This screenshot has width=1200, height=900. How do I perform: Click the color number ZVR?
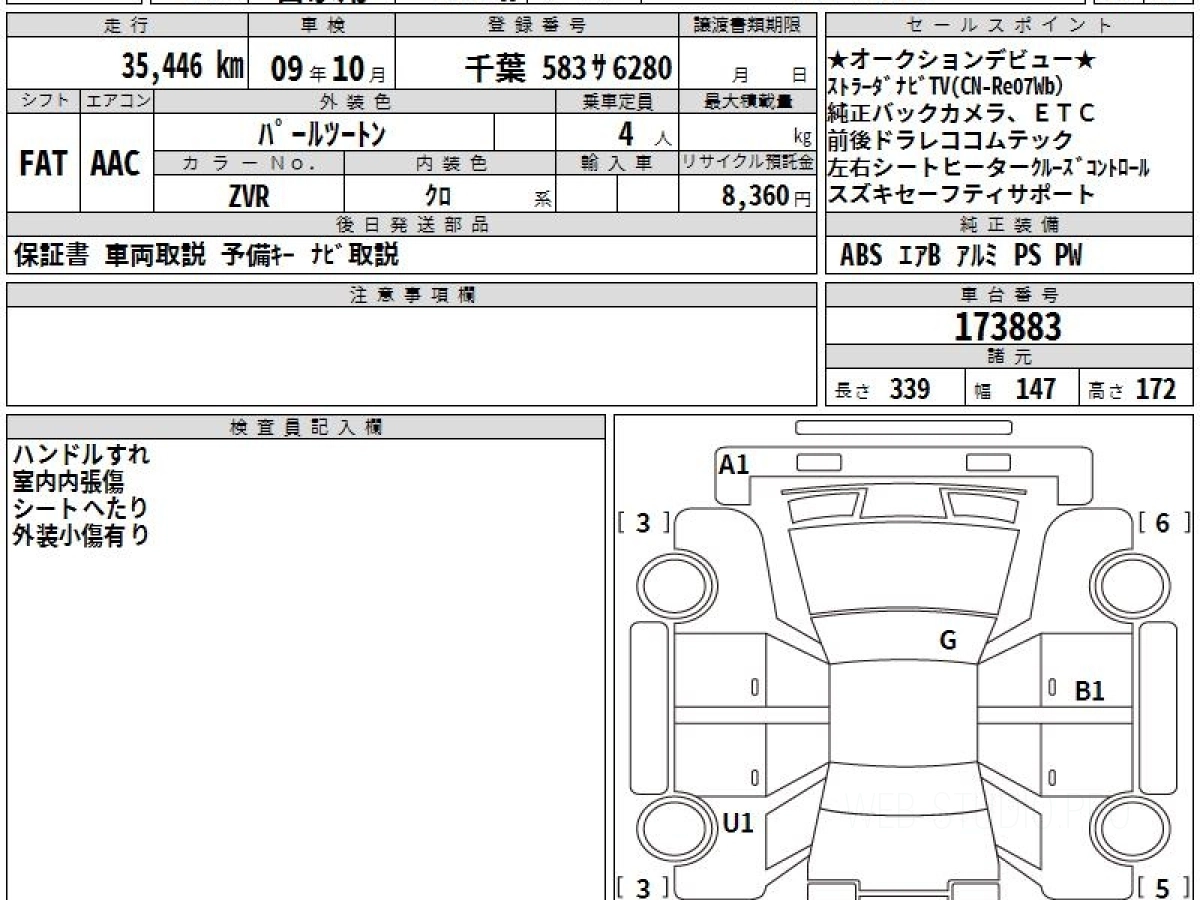coord(248,196)
